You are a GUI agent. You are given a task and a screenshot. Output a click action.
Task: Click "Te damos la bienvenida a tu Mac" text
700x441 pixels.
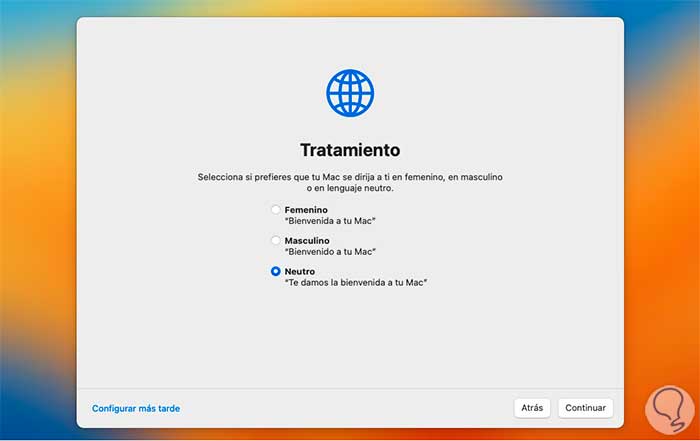click(x=356, y=282)
